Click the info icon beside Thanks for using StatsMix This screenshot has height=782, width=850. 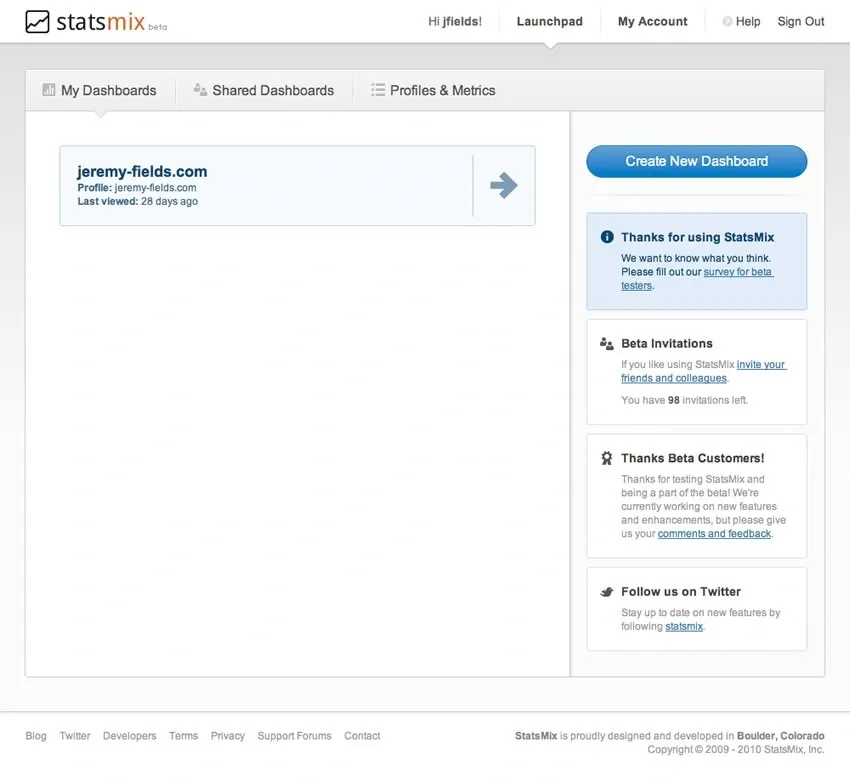[606, 237]
